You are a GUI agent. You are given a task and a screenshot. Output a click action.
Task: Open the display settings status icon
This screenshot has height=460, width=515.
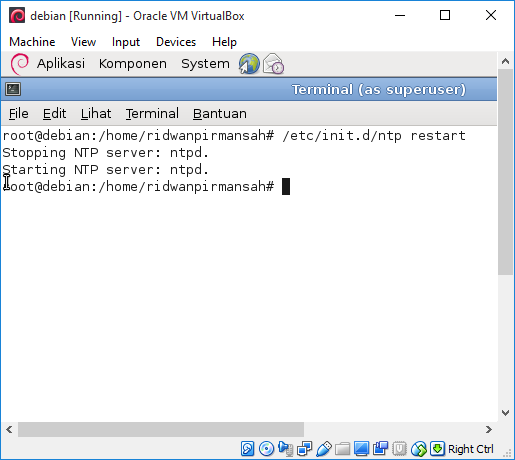tap(361, 449)
